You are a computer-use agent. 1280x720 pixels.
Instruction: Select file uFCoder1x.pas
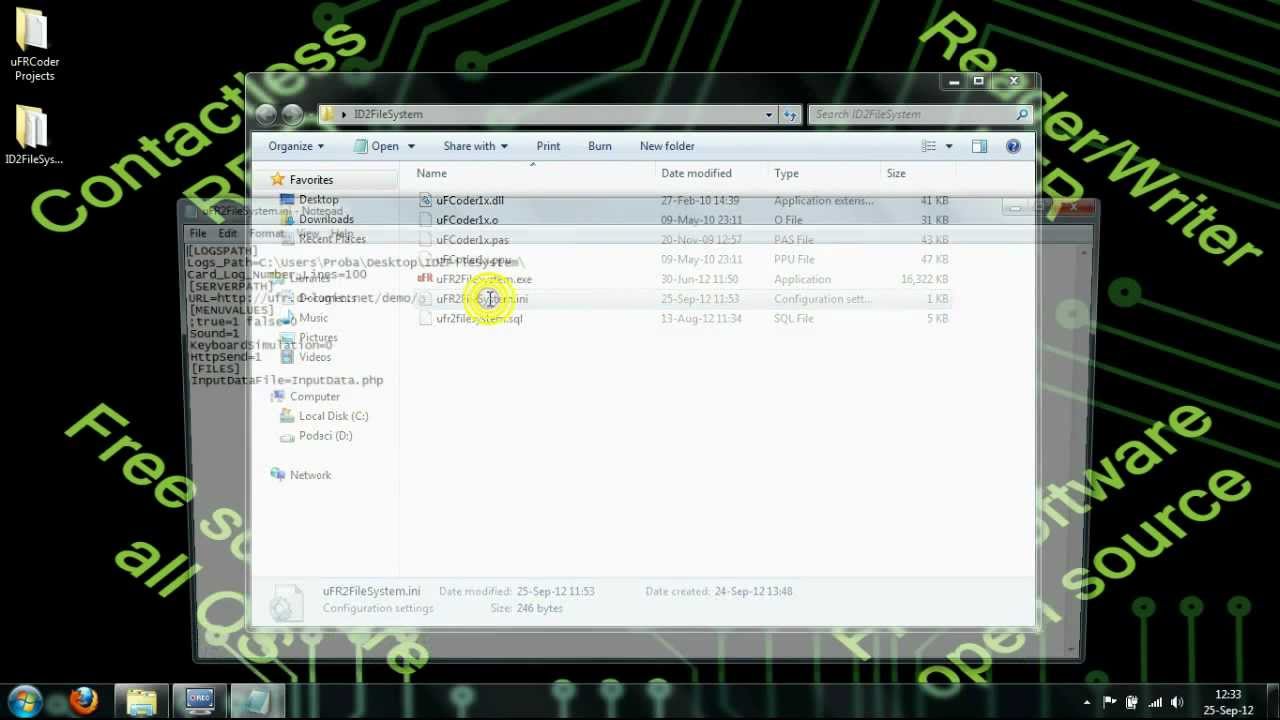tap(472, 240)
